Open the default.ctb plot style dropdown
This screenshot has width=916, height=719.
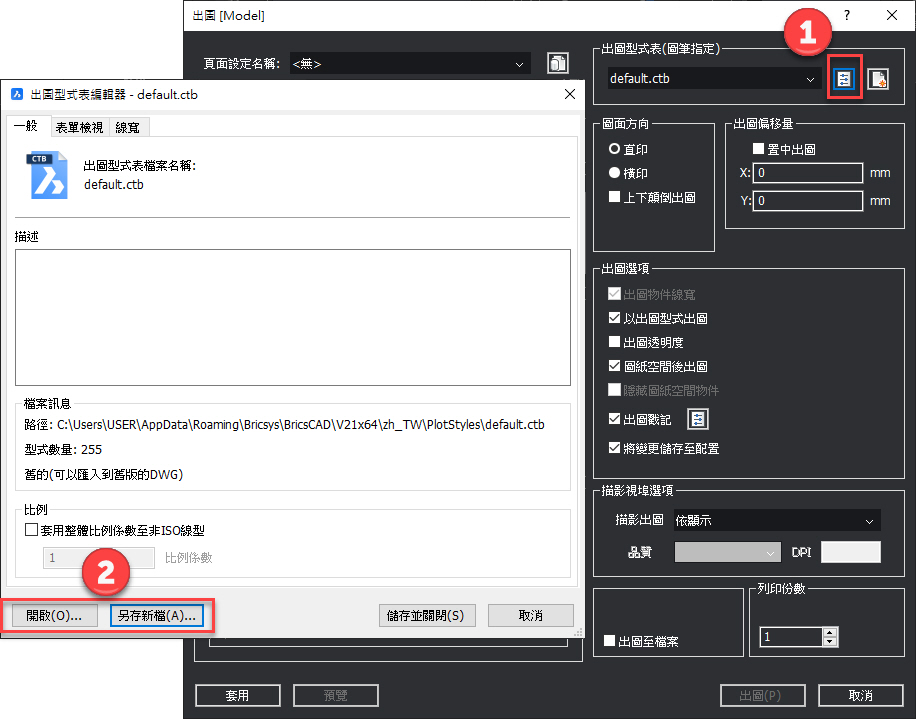714,78
